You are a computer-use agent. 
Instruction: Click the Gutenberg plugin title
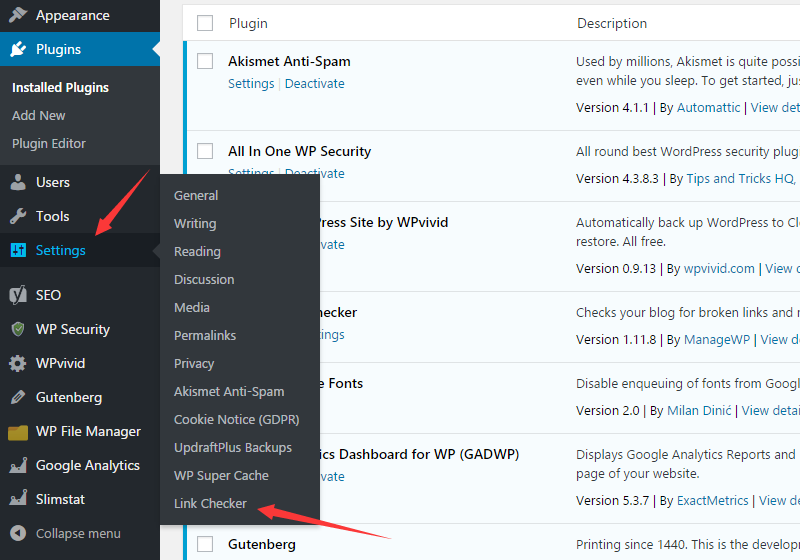coord(262,545)
